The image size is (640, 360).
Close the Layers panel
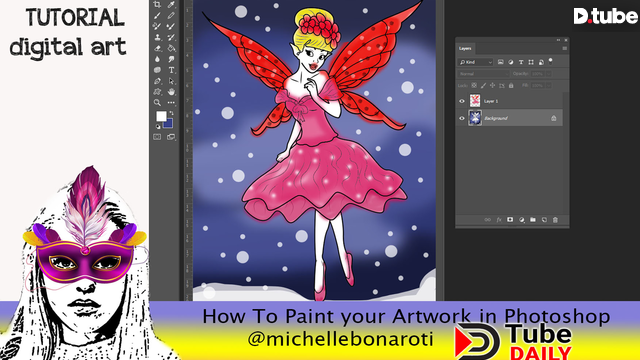click(x=566, y=40)
